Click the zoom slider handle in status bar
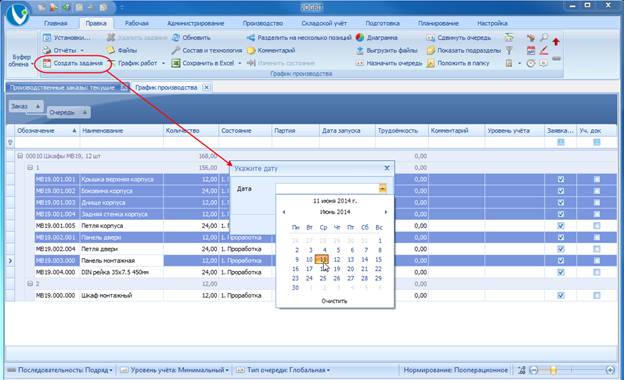Screen dimensions: 624x380 553,370
